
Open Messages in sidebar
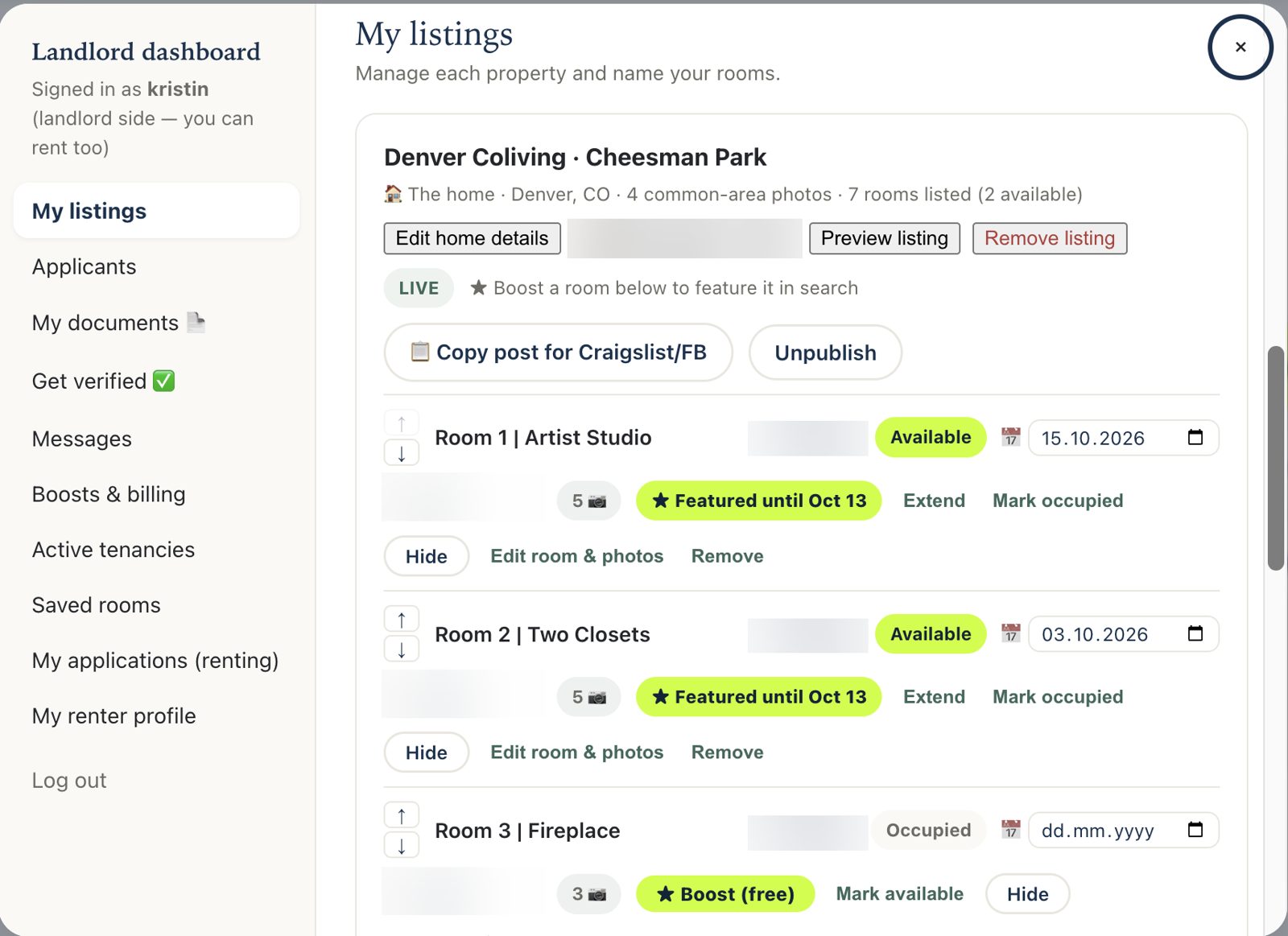tap(81, 439)
